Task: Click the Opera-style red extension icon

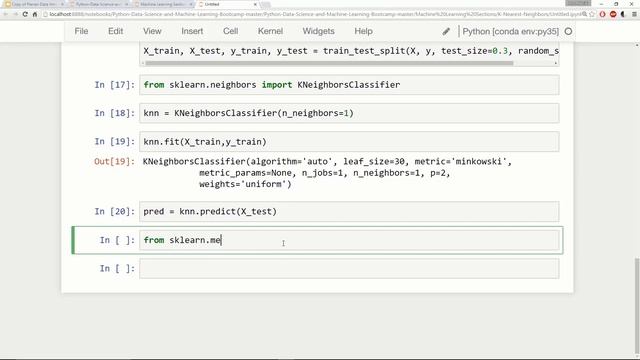Action: point(602,14)
